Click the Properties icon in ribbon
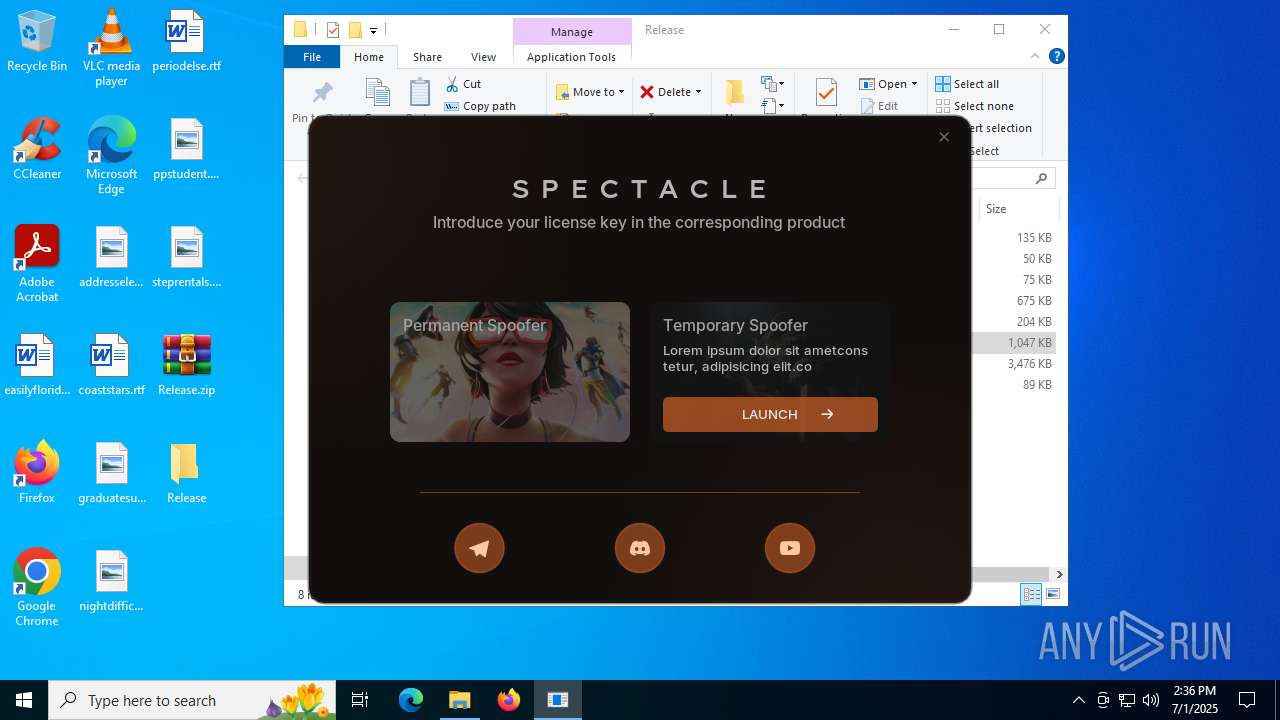Screen dimensions: 1280x720 pyautogui.click(x=826, y=93)
